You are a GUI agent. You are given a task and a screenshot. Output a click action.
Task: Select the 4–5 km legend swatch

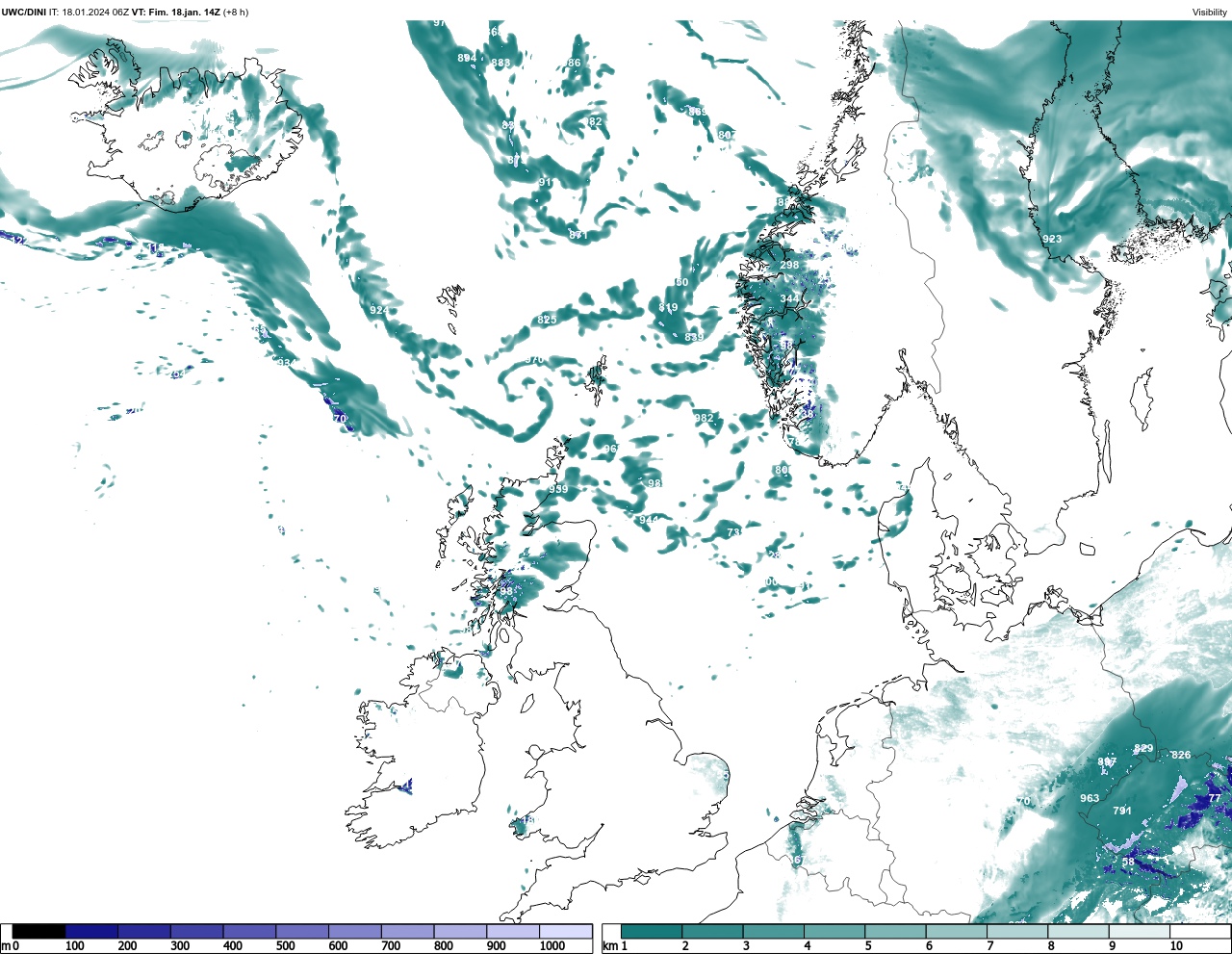(x=834, y=932)
